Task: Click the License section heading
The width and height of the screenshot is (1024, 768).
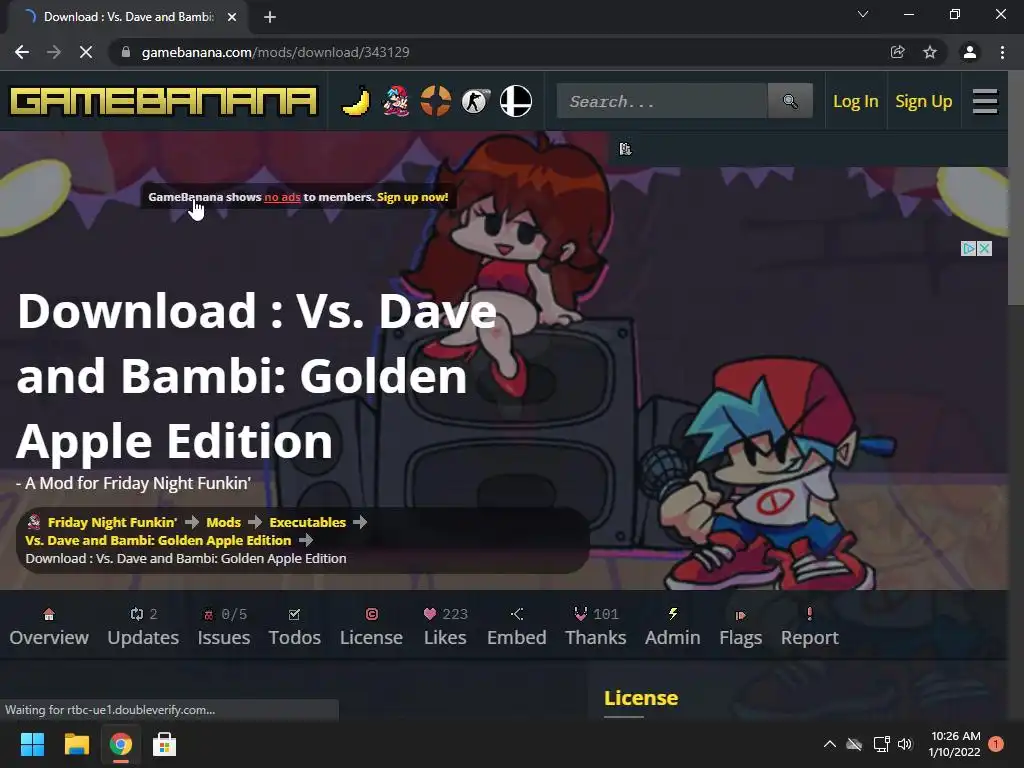Action: point(641,698)
